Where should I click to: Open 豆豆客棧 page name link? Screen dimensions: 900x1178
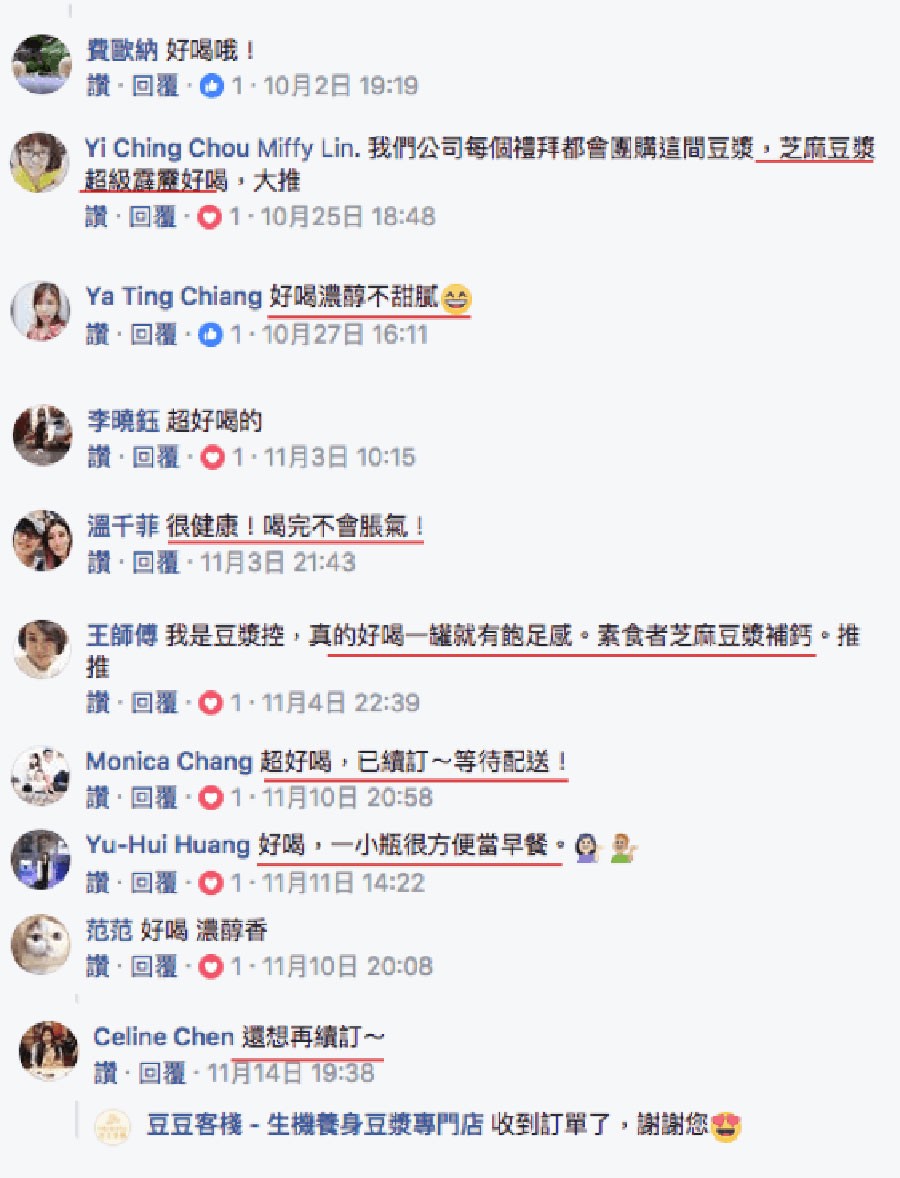click(315, 1125)
